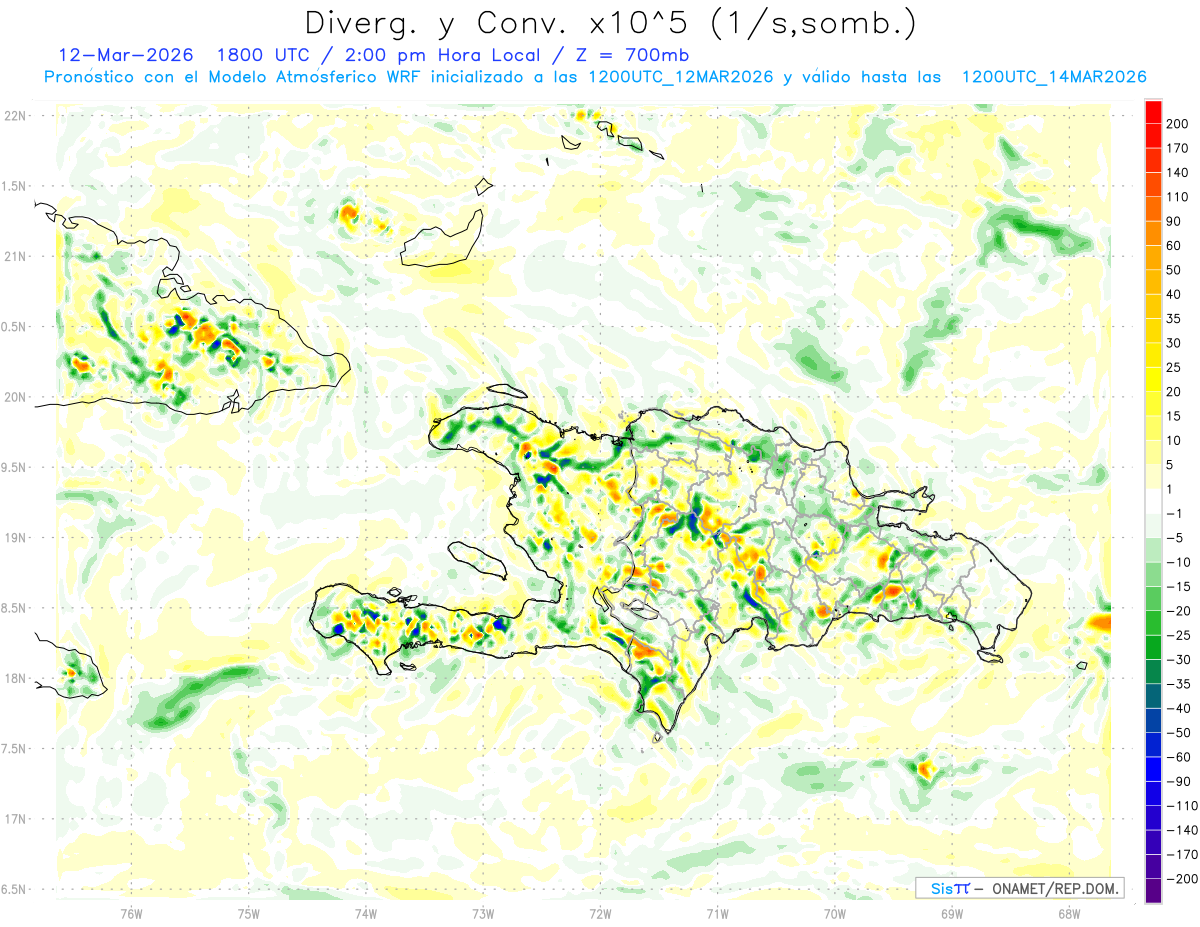Click the negative '-5' scale label
1200x927 pixels.
[x=1175, y=538]
